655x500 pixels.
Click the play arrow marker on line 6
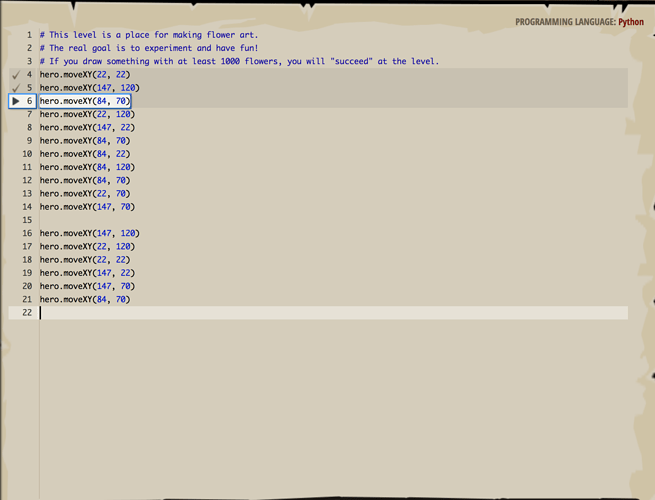(16, 101)
